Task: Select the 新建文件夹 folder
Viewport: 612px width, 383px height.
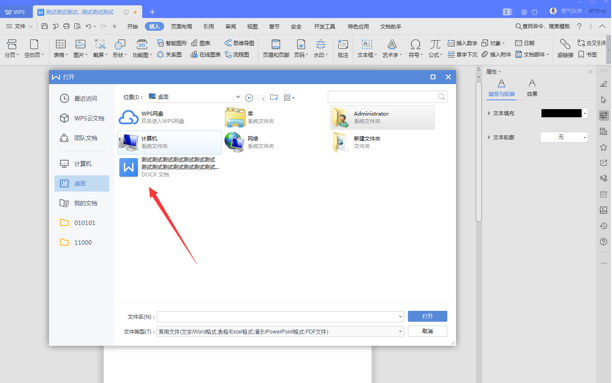Action: pos(382,142)
